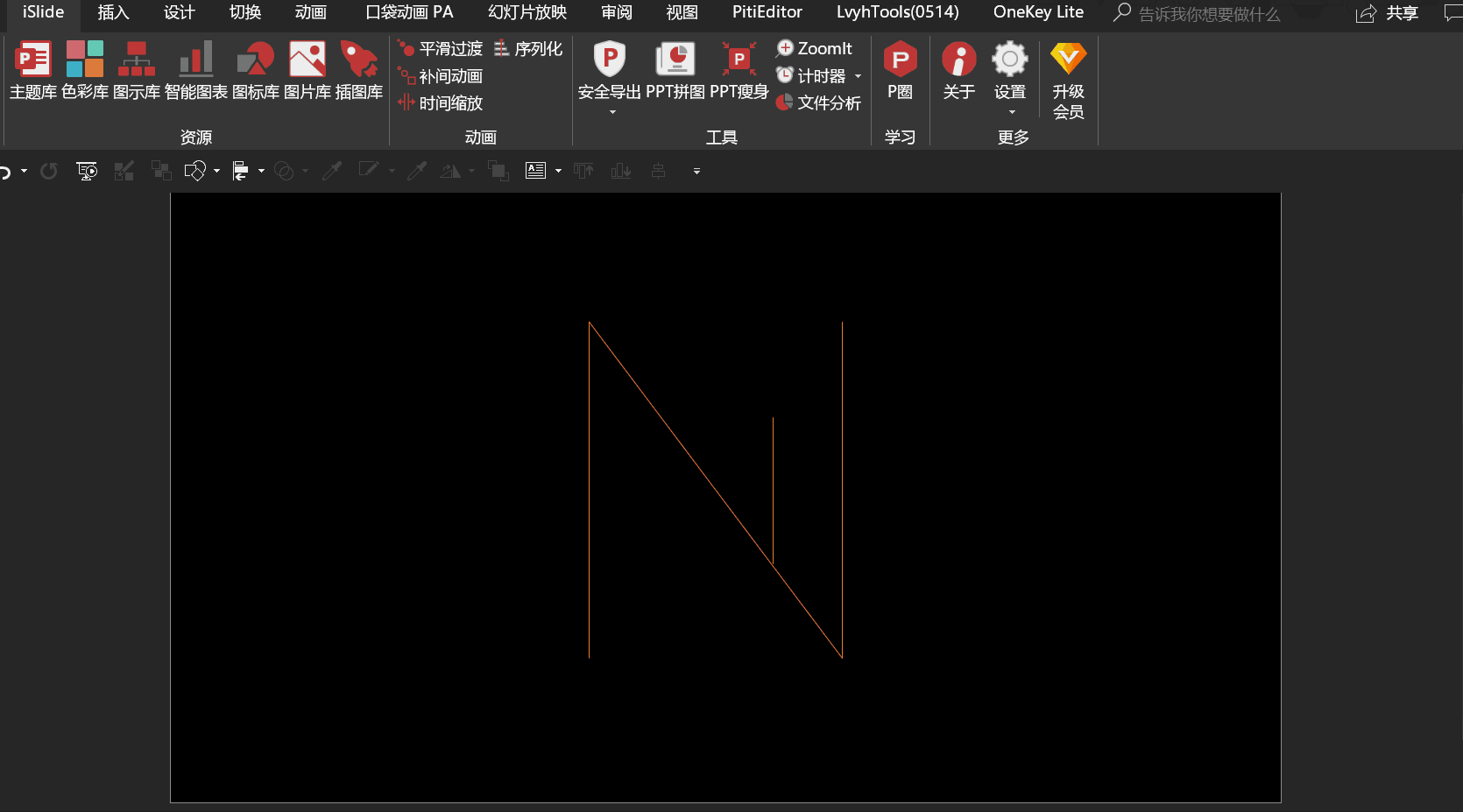This screenshot has height=812, width=1463.
Task: Expand the 计时器 timer dropdown arrow
Action: coord(859,76)
